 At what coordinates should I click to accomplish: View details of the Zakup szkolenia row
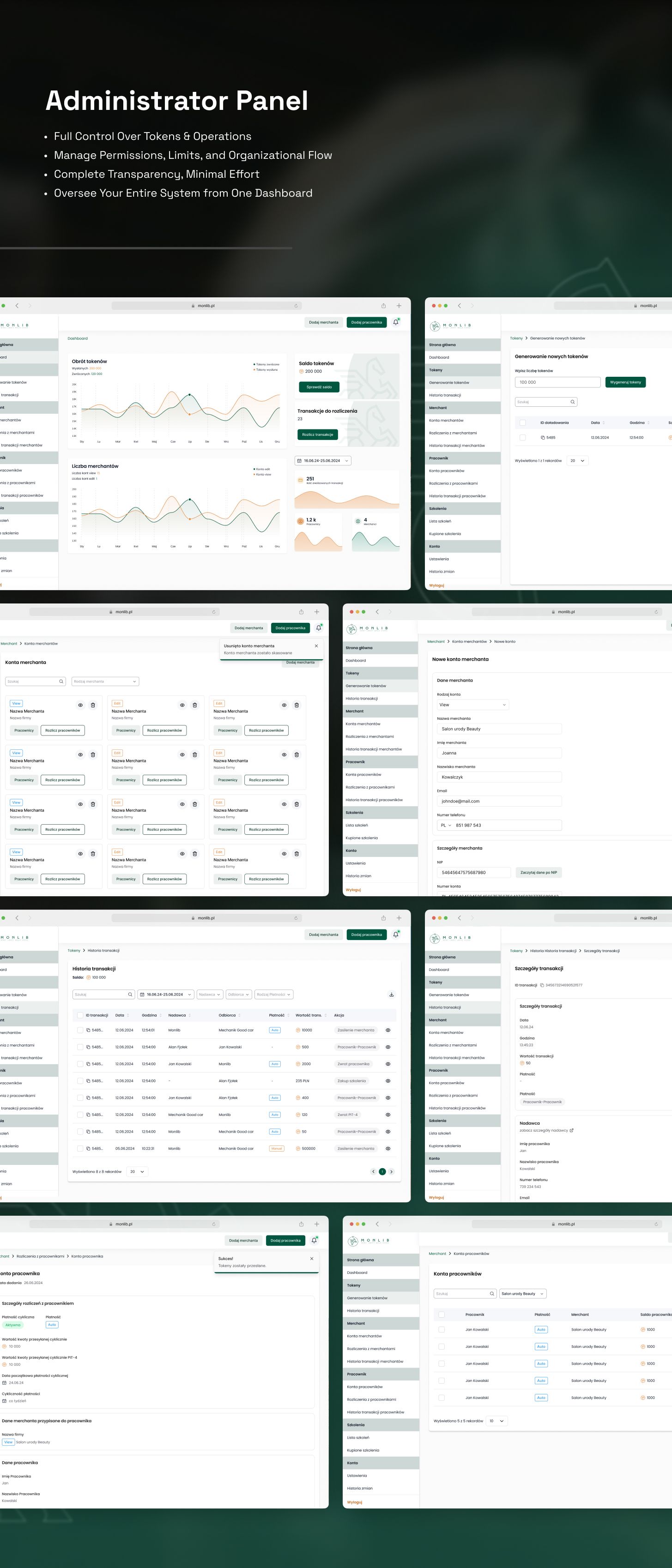click(x=388, y=1081)
